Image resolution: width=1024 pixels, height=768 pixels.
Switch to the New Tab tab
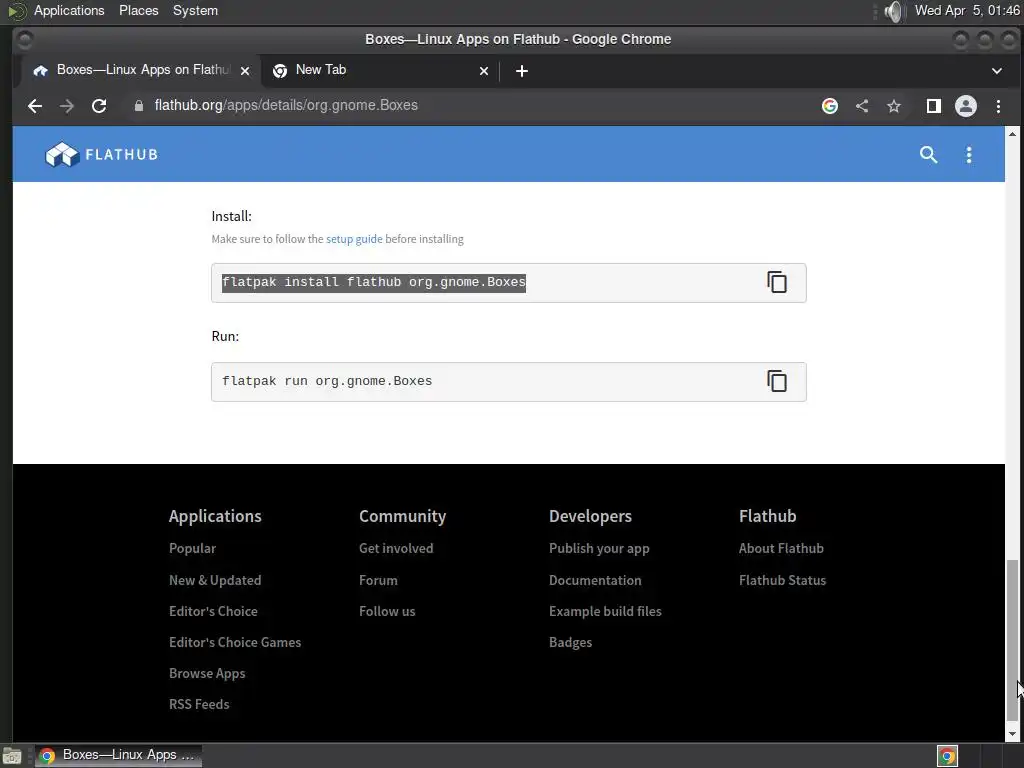point(381,71)
